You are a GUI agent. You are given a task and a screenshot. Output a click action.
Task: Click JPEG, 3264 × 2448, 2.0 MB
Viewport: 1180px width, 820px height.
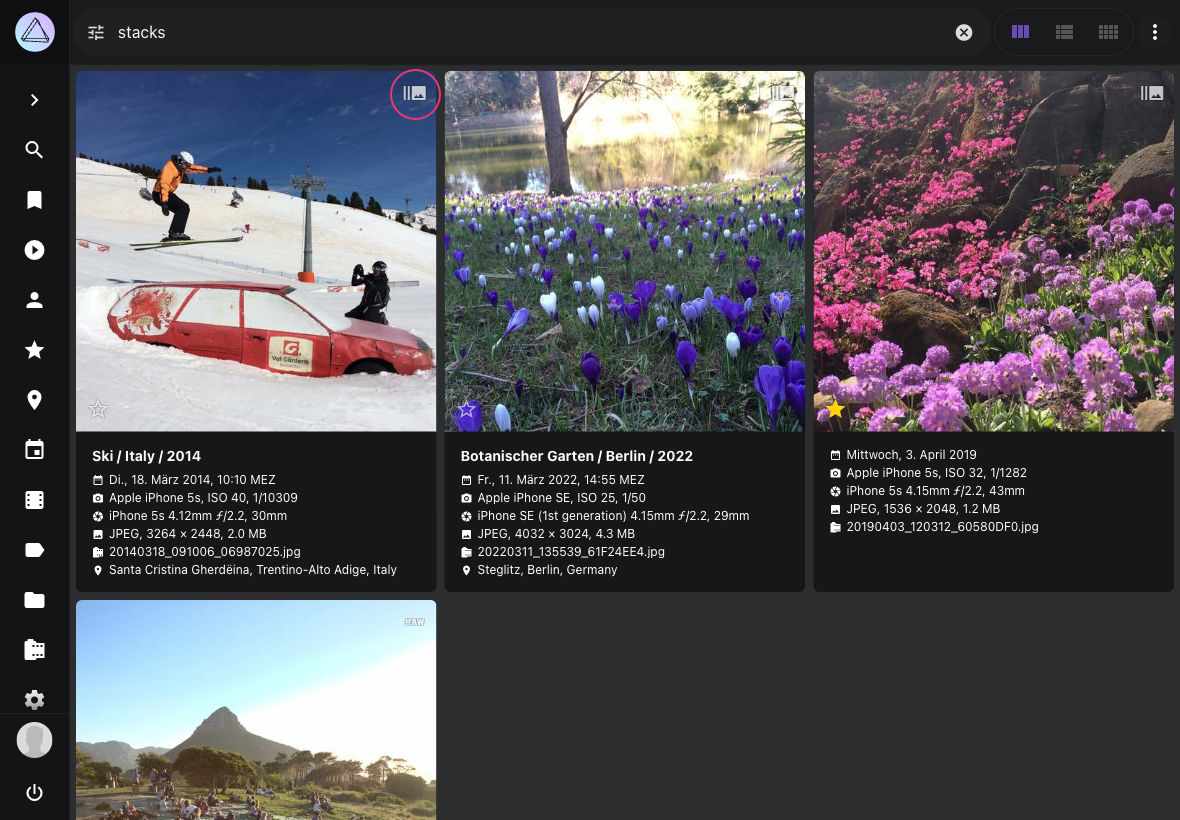coord(187,534)
